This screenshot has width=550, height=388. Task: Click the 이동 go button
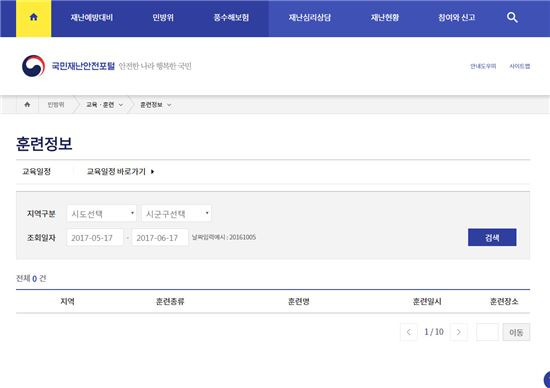click(516, 332)
